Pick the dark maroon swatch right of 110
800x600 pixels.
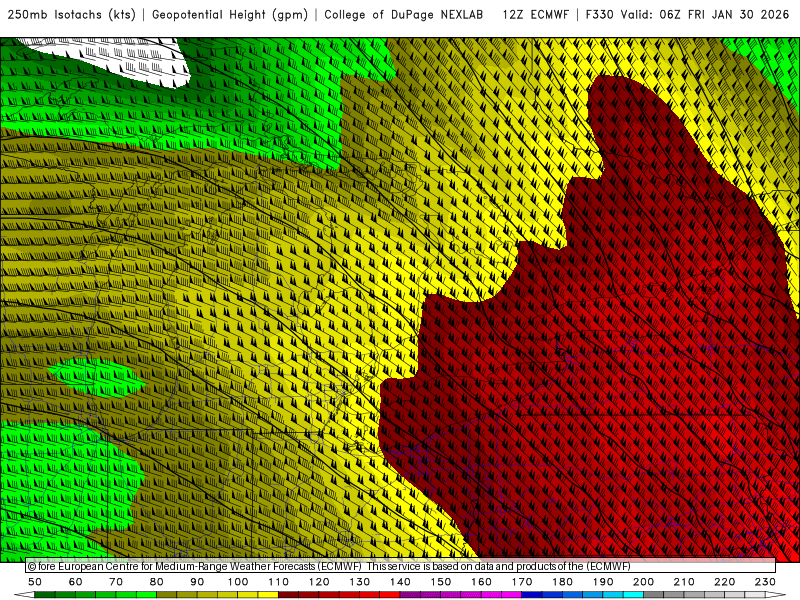[x=289, y=595]
